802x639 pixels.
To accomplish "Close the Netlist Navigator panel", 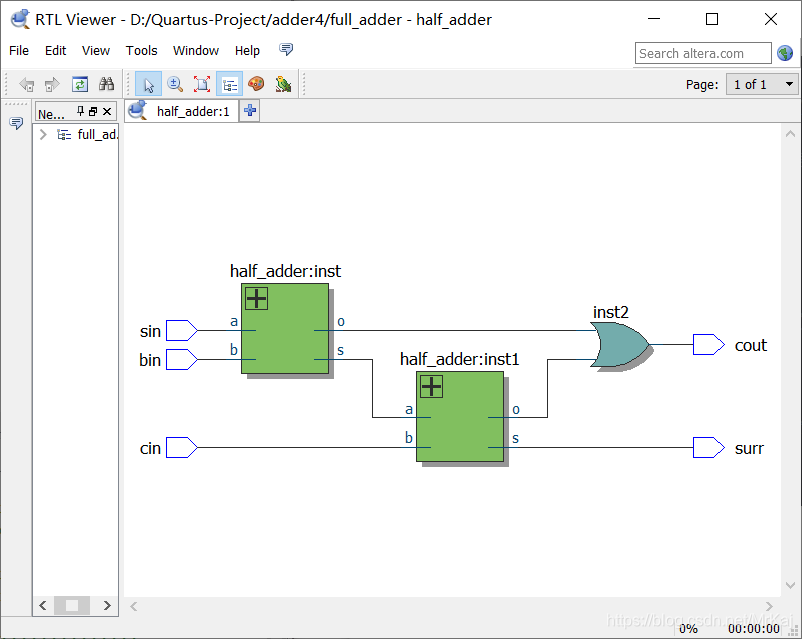I will click(x=107, y=111).
